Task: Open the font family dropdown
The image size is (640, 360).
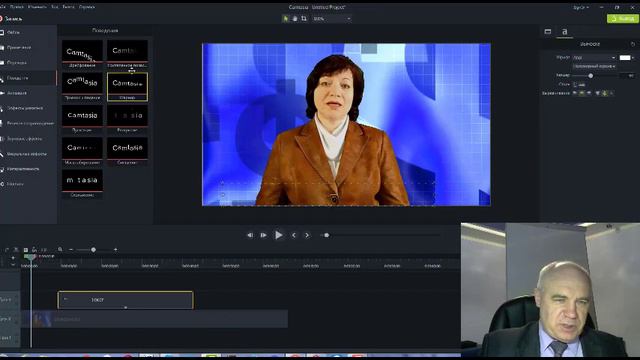Action: (x=594, y=58)
